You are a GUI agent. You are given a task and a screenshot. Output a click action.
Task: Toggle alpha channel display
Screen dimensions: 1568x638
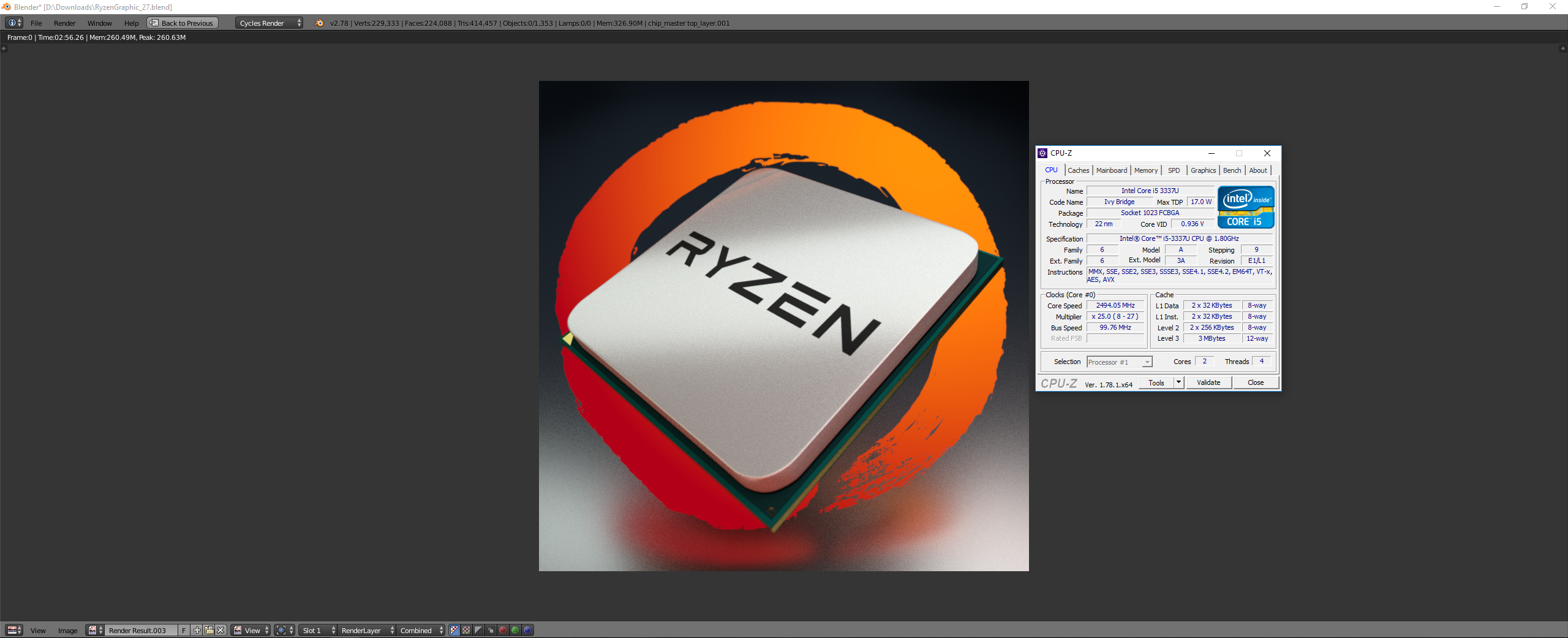click(478, 630)
